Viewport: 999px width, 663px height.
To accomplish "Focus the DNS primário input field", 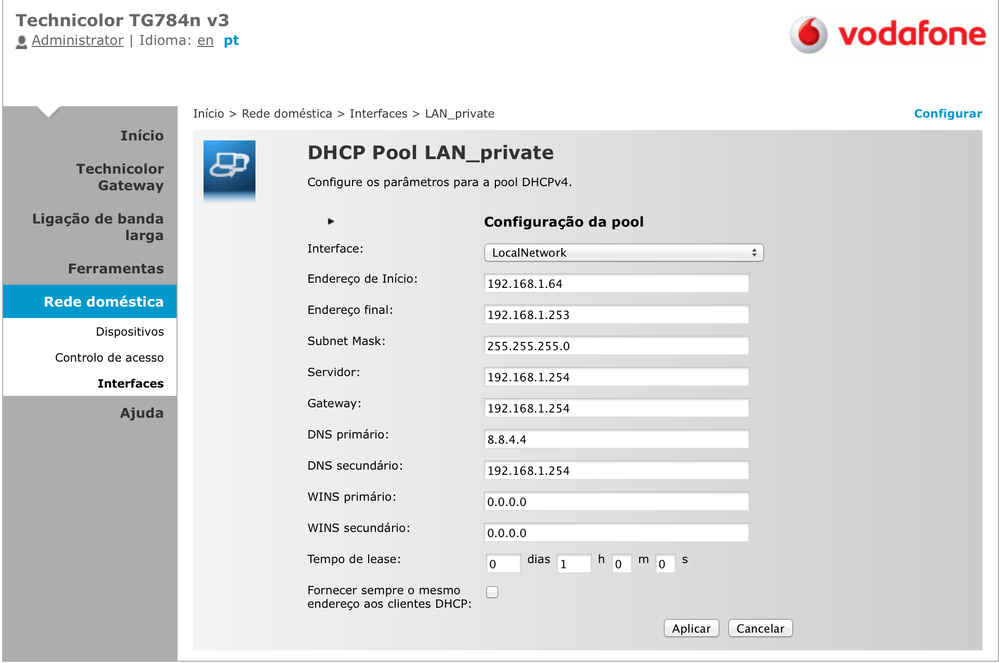I will click(x=616, y=440).
